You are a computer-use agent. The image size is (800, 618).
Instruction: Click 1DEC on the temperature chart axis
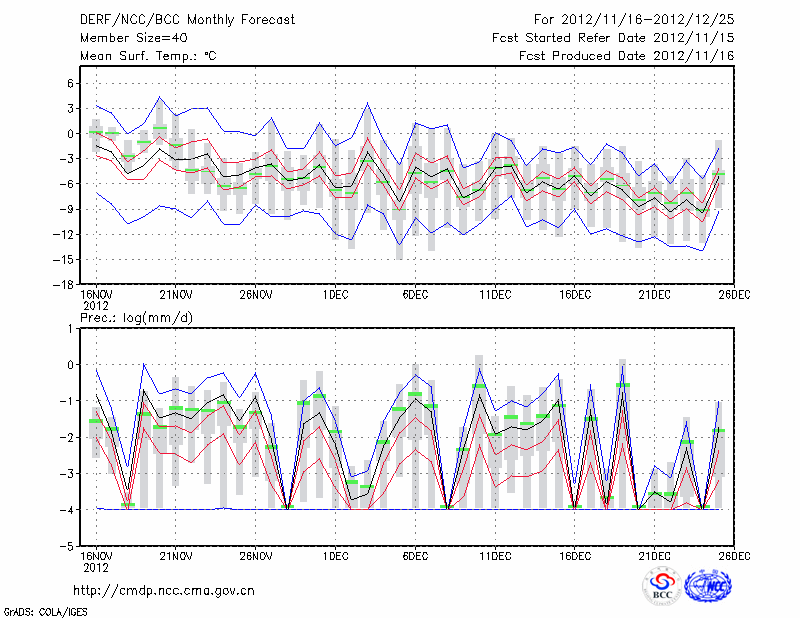point(335,294)
